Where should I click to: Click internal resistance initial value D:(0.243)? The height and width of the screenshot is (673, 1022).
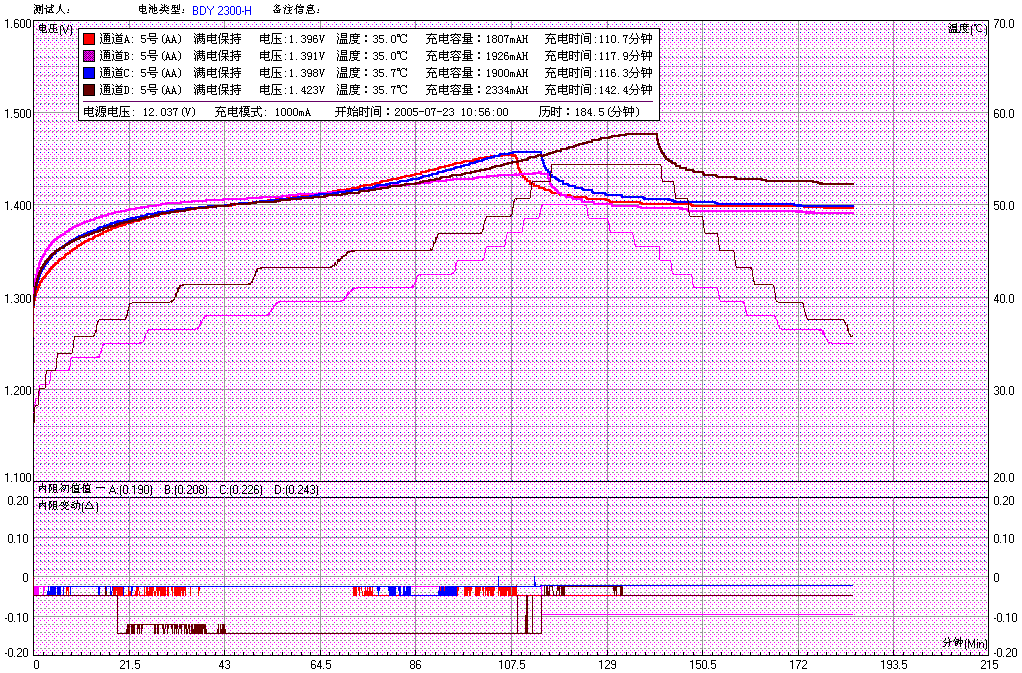click(302, 490)
